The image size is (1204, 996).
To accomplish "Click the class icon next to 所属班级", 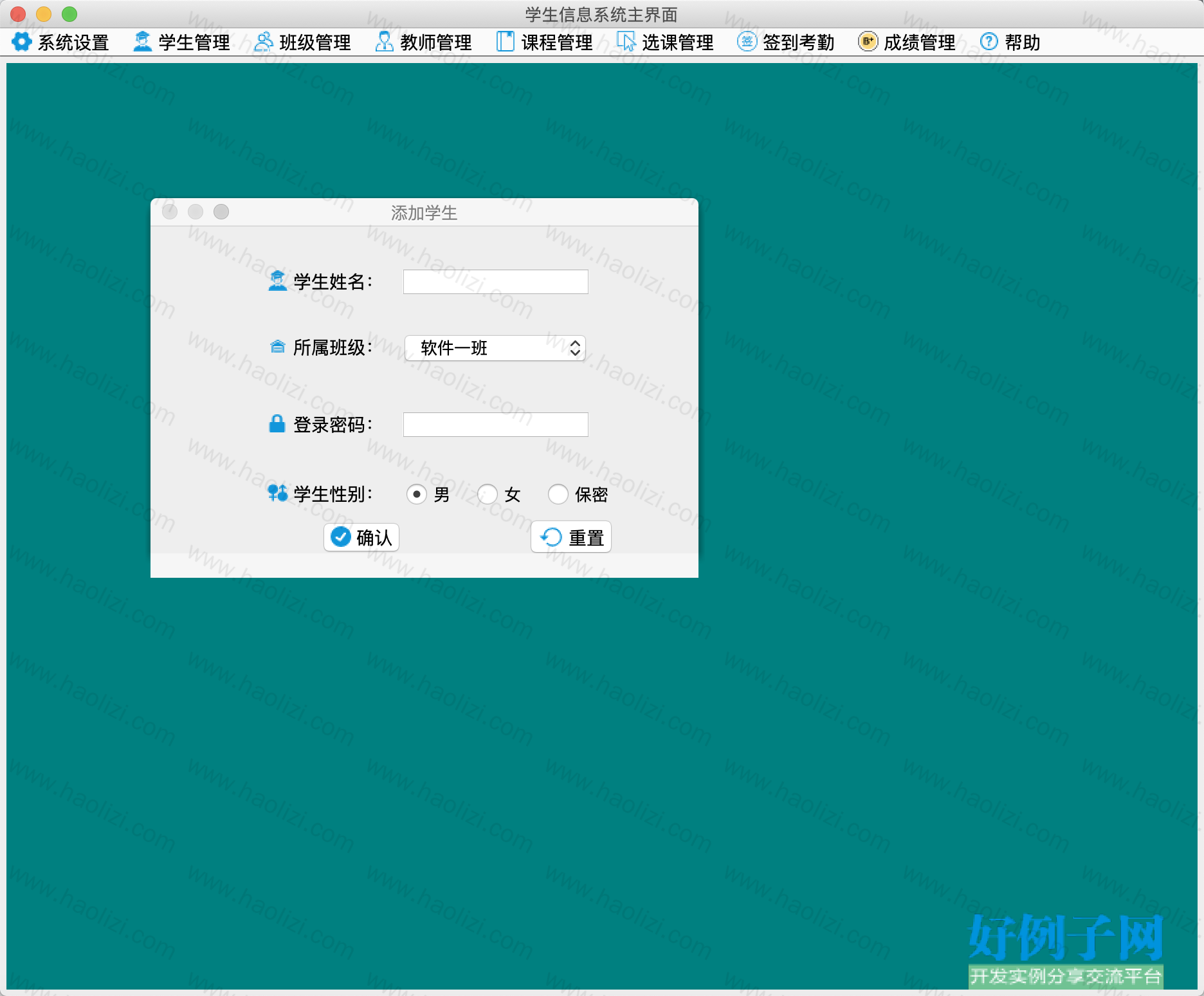I will pos(277,347).
